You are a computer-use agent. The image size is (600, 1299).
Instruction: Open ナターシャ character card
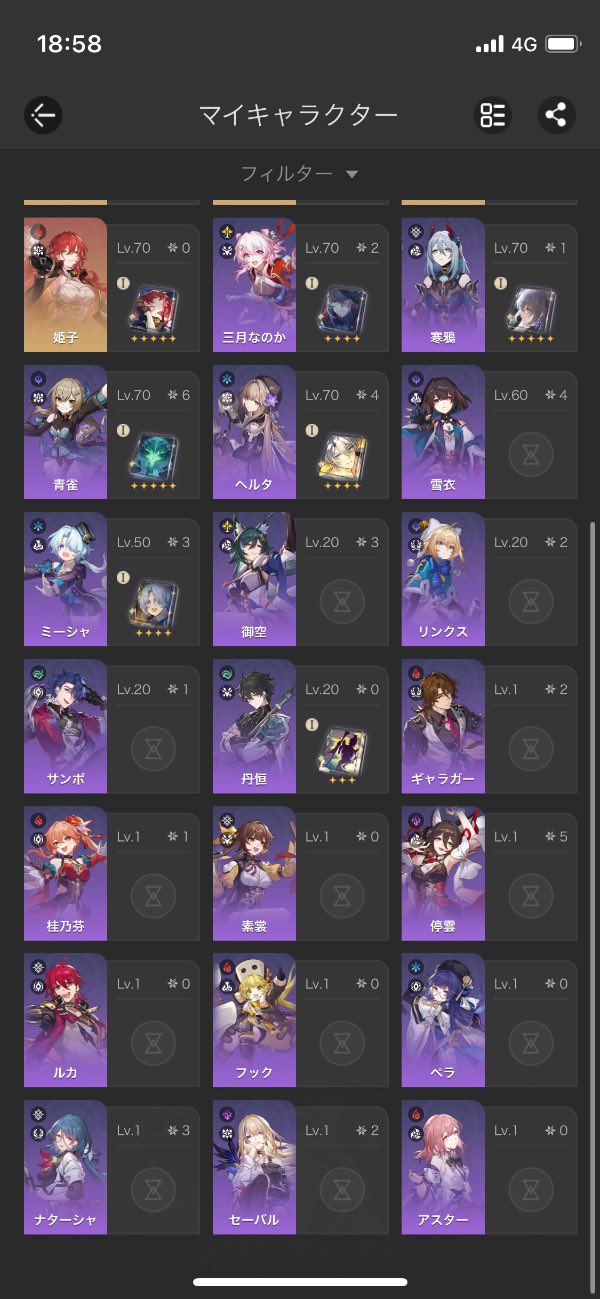[x=111, y=1167]
